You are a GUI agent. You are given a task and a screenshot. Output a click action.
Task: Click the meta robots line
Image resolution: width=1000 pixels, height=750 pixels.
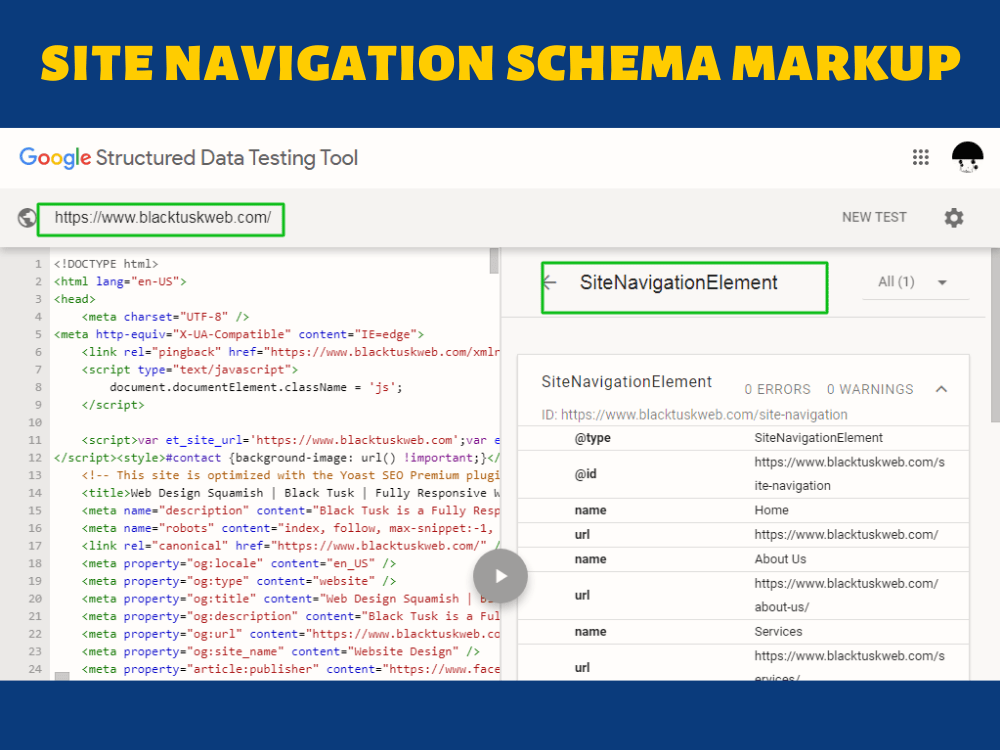click(288, 528)
